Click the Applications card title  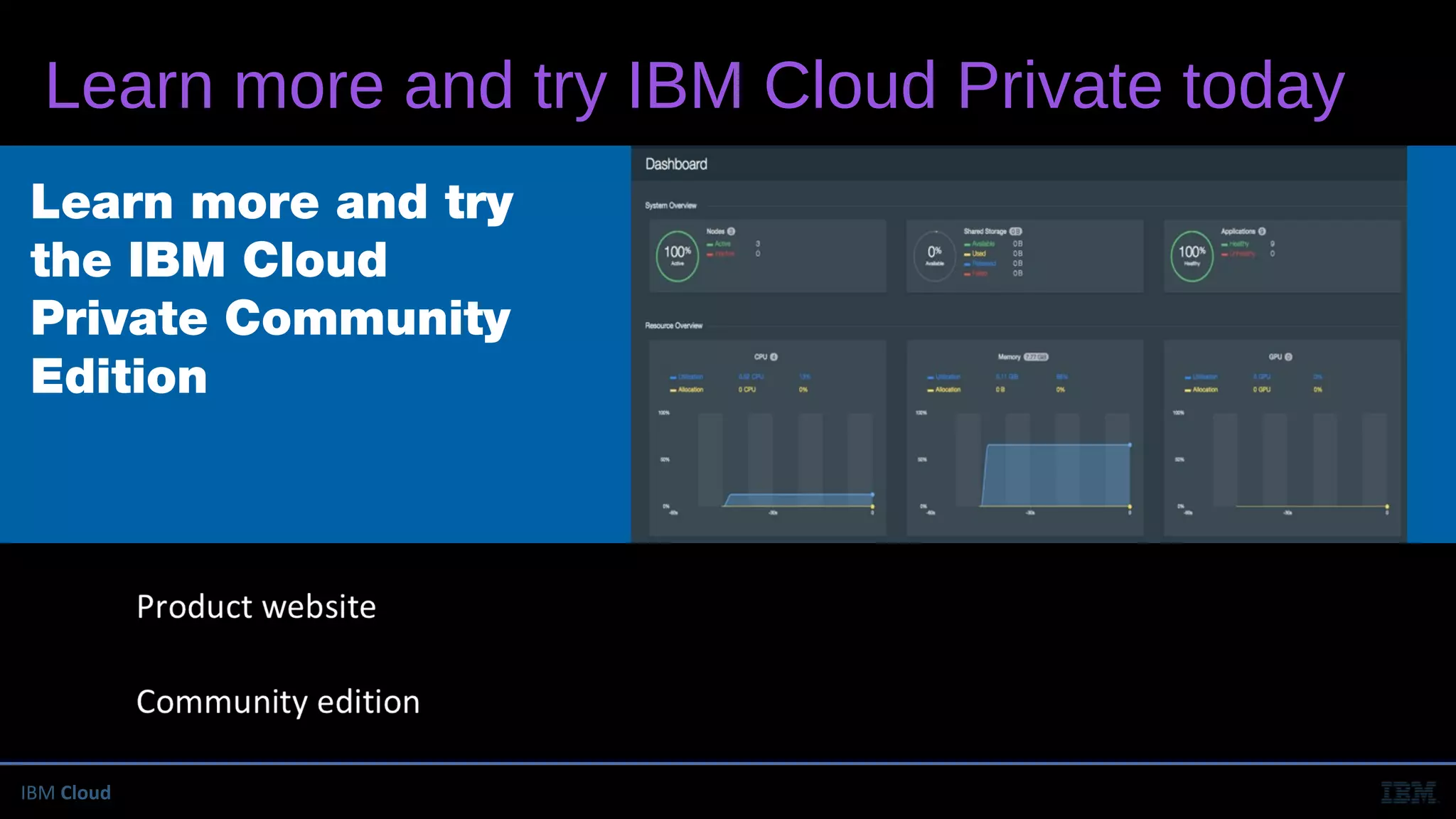coord(1238,231)
